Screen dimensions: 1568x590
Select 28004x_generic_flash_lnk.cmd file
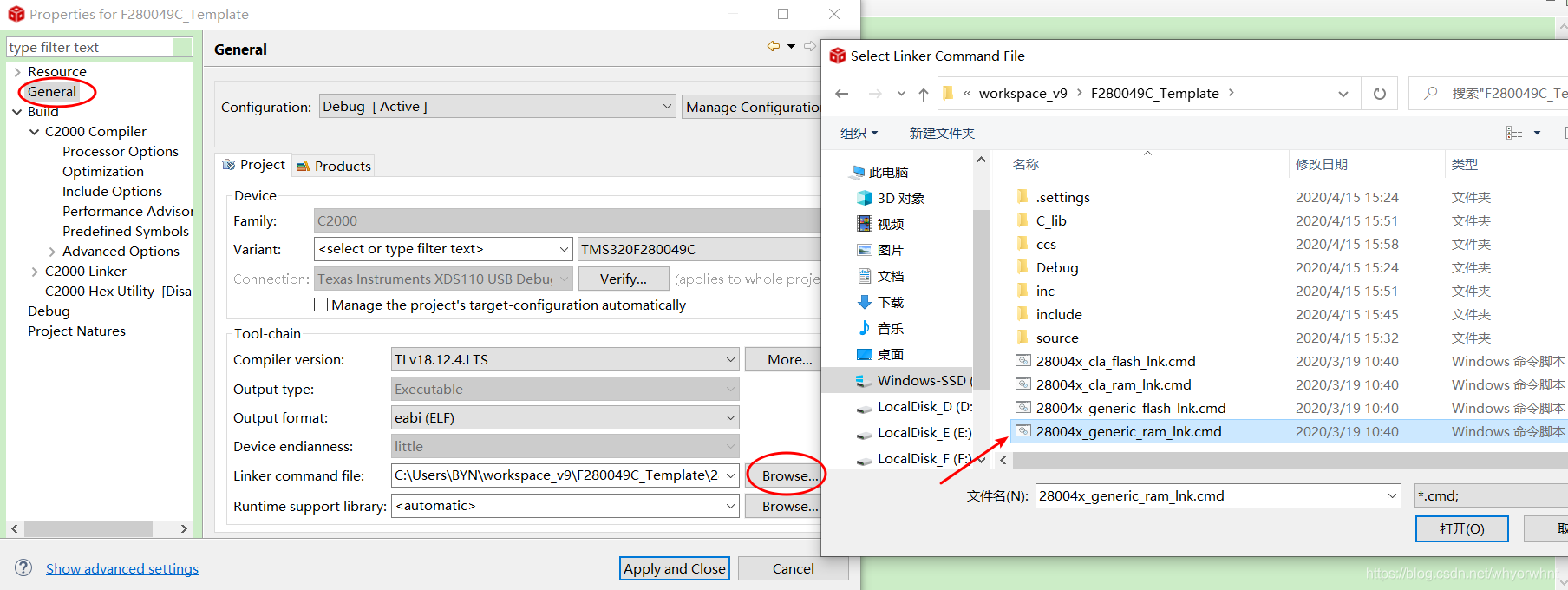tap(1130, 408)
